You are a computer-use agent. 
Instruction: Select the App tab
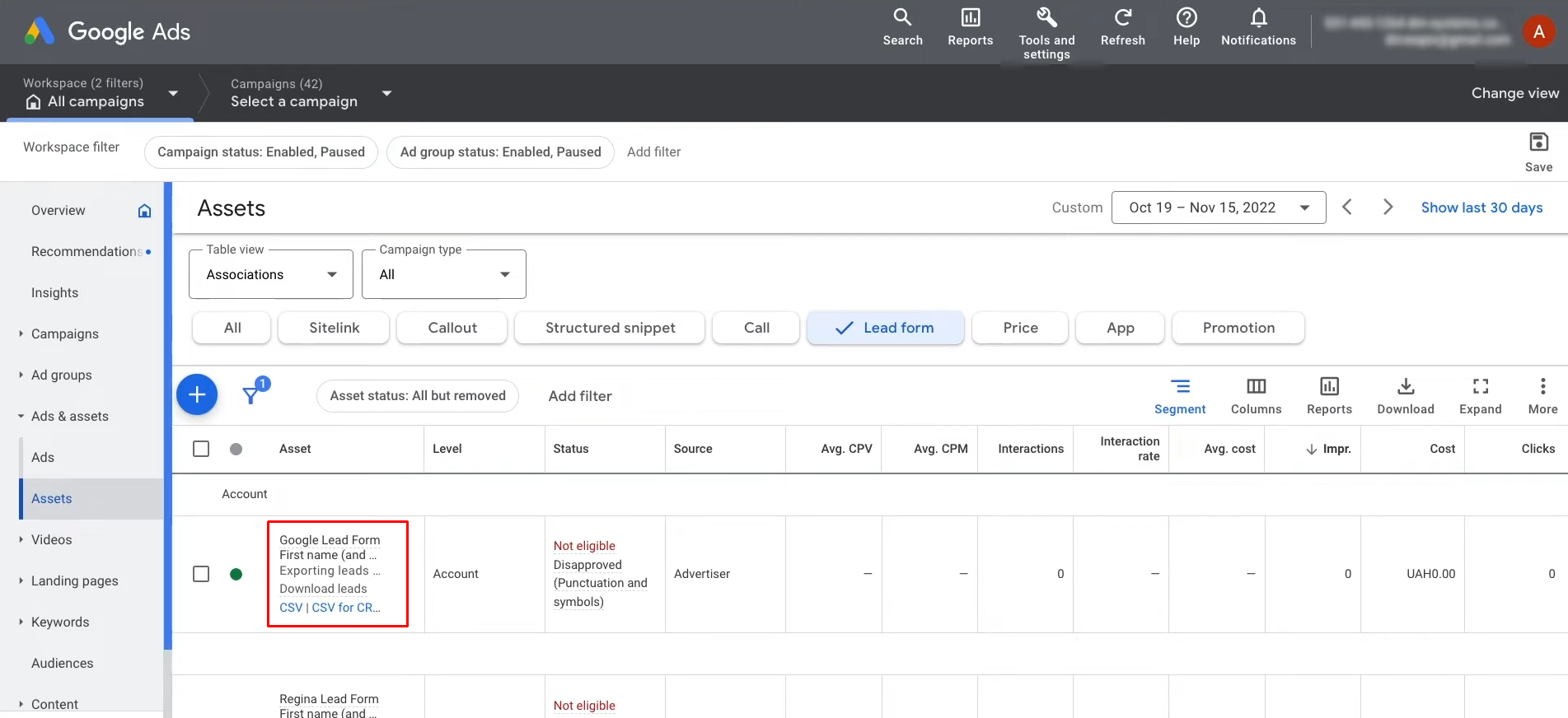(1121, 328)
